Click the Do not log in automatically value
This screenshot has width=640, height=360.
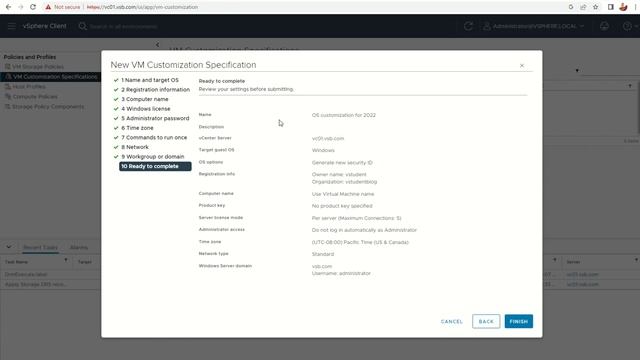364,230
